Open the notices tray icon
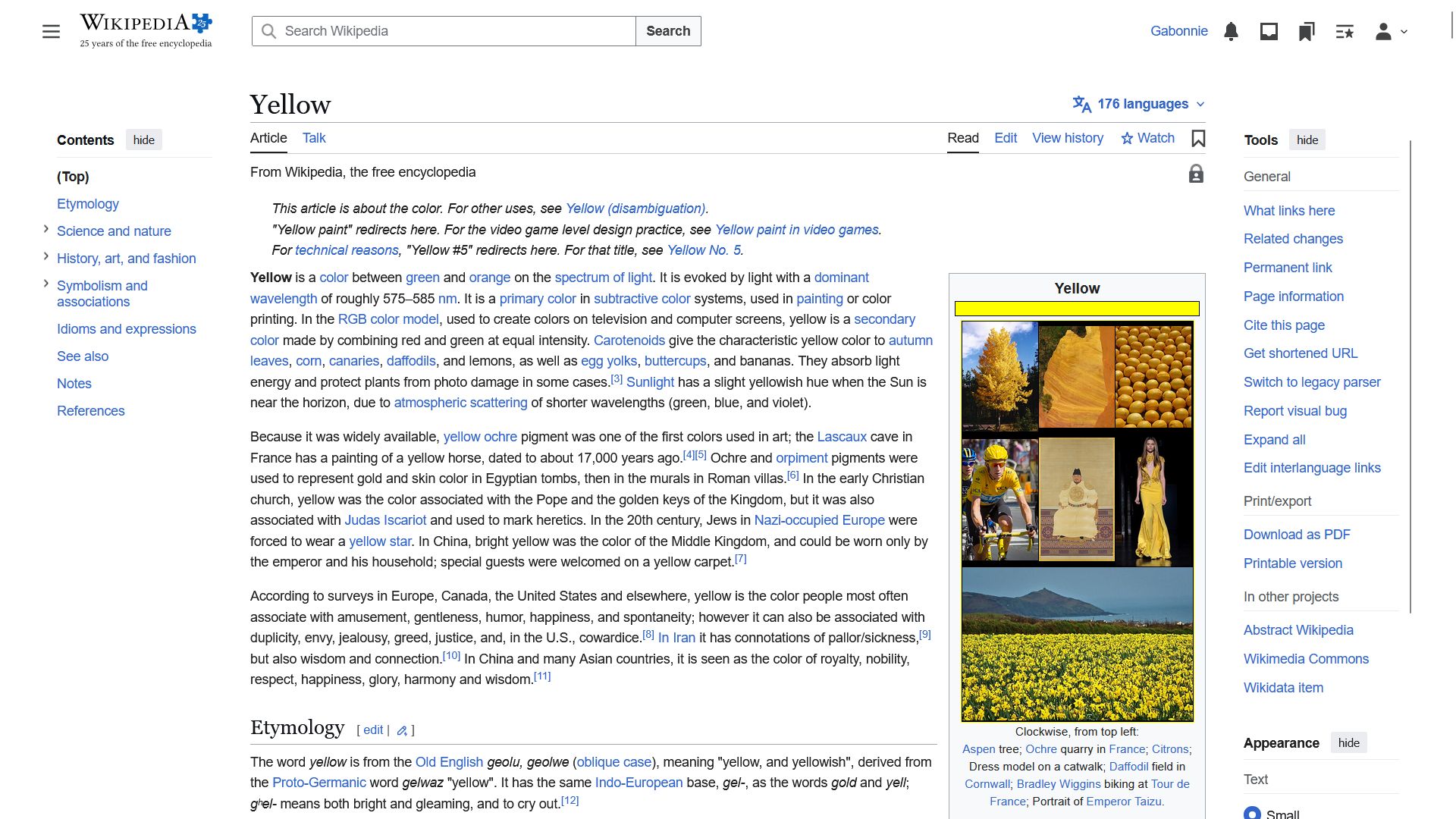Image resolution: width=1456 pixels, height=819 pixels. click(1269, 31)
